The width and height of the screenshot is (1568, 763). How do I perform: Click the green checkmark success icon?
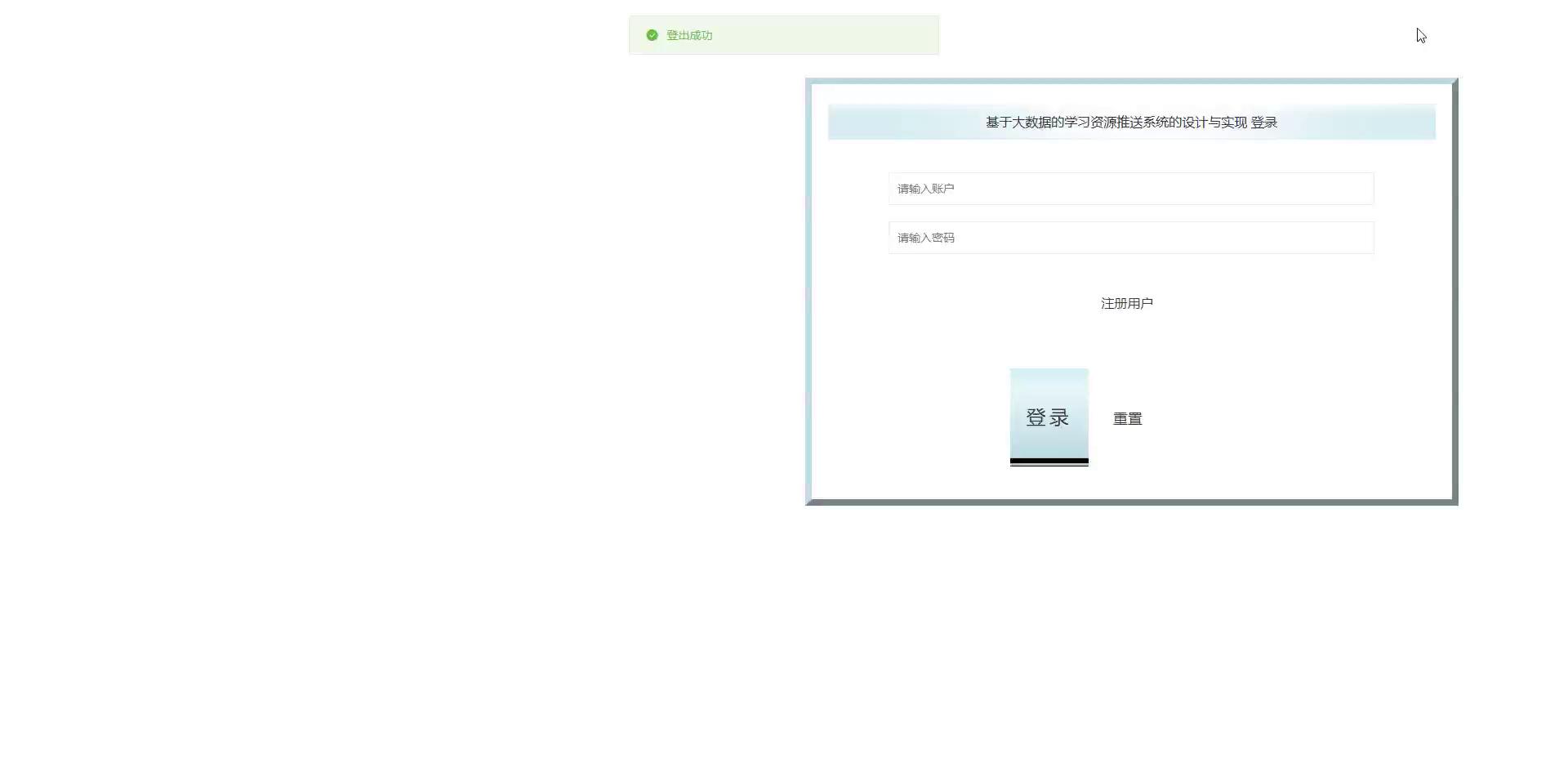tap(652, 35)
